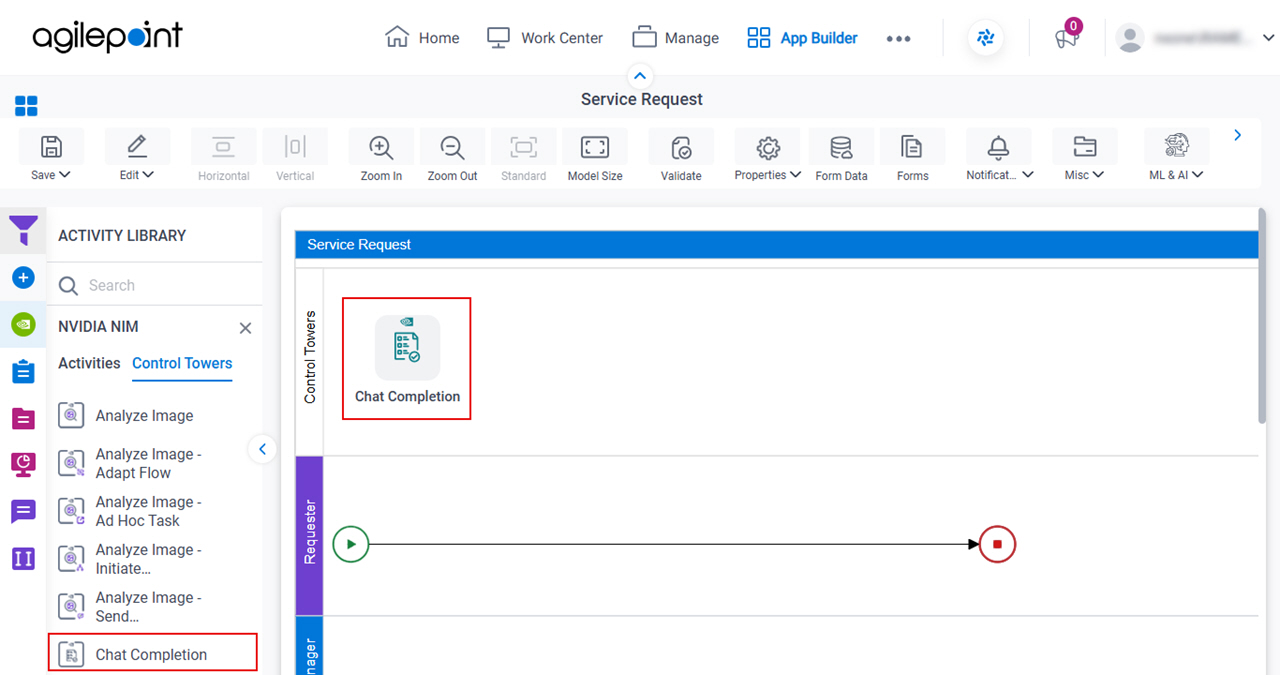Click the Save toolbar icon
This screenshot has height=675, width=1280.
(x=51, y=147)
